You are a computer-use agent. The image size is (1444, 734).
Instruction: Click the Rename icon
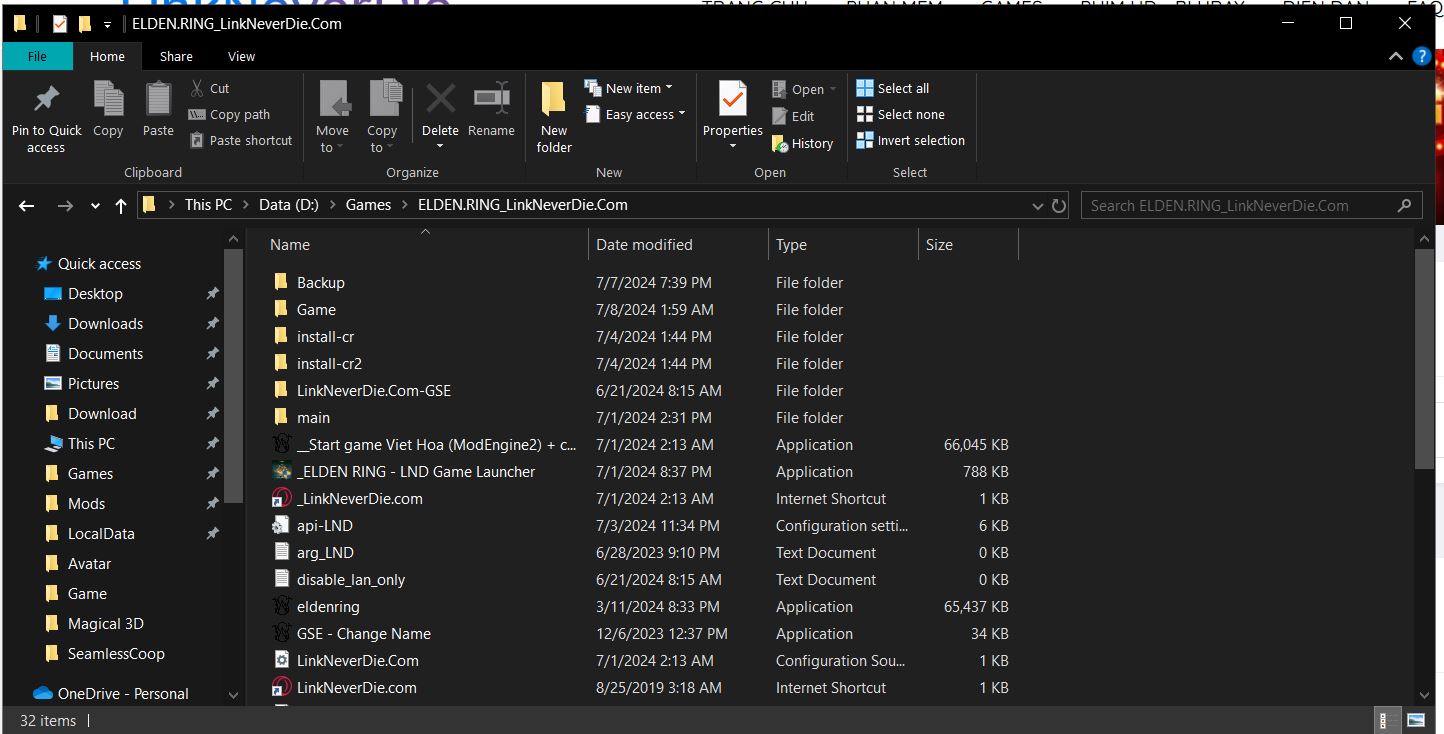click(x=491, y=99)
